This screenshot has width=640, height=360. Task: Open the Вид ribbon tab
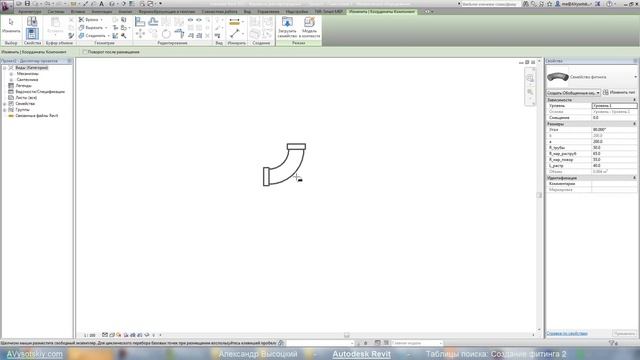[x=247, y=12]
